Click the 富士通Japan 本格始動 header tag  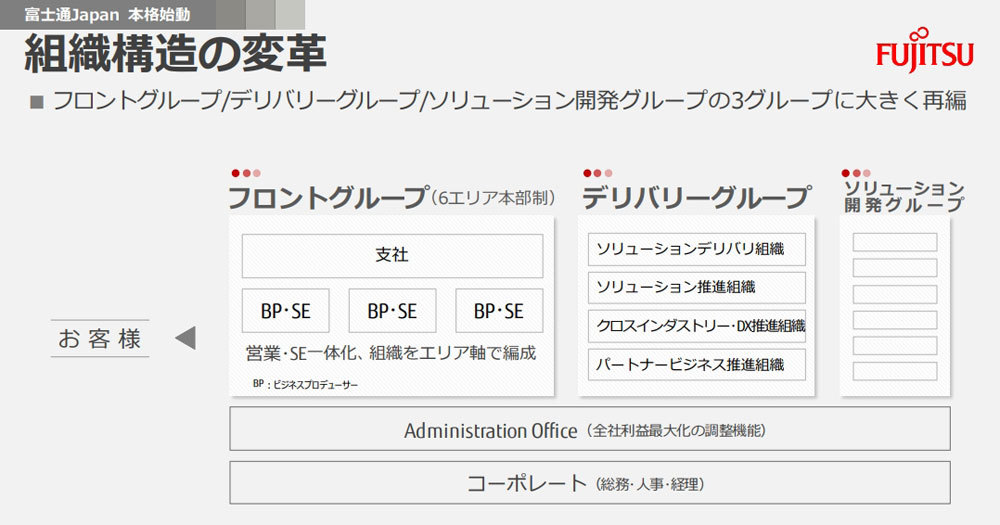click(107, 14)
